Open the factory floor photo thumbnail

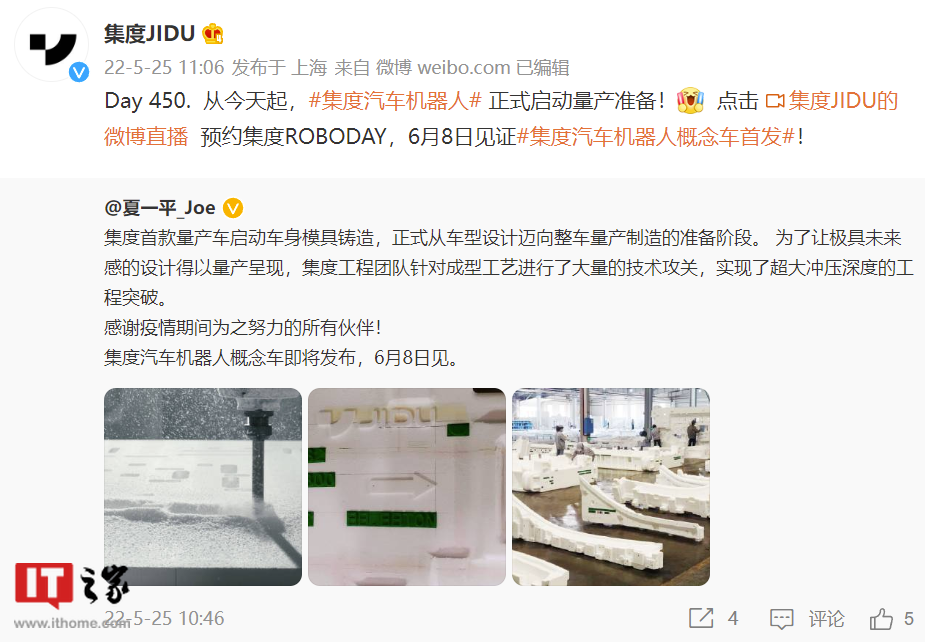[611, 487]
